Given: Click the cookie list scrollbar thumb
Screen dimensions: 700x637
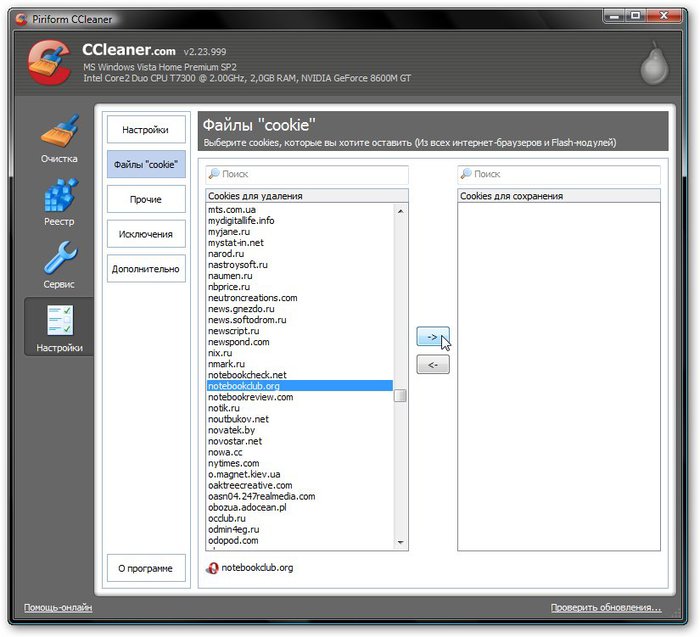Looking at the screenshot, I should (400, 396).
